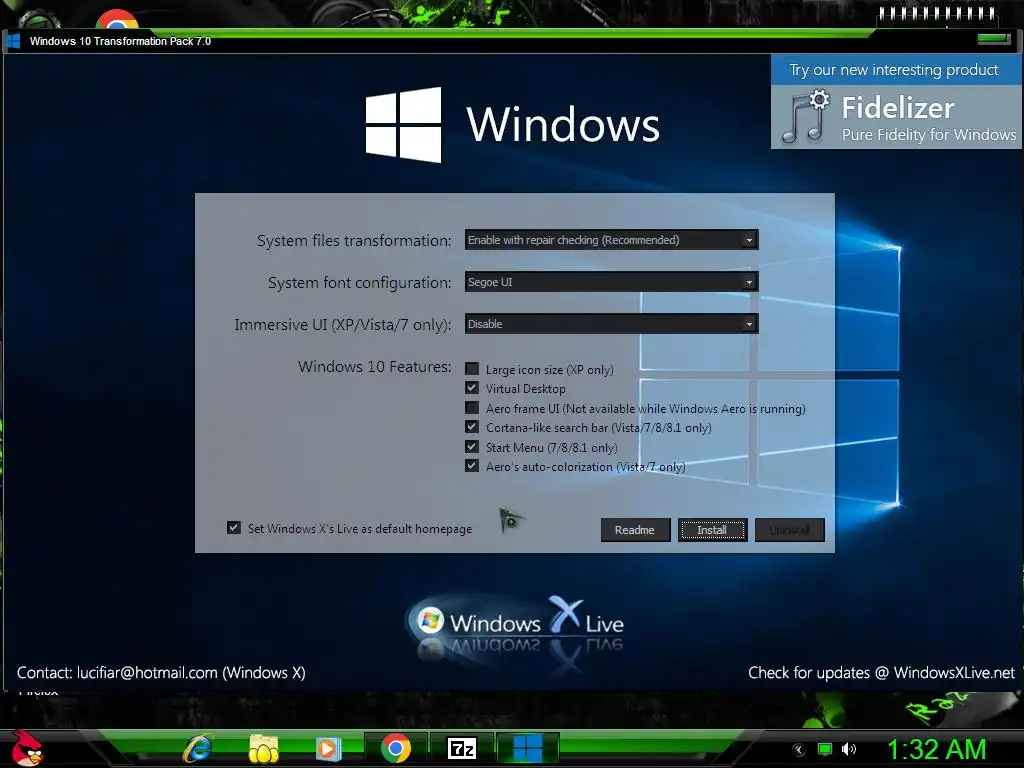
Task: Toggle Aero frame UI checkbox
Action: (x=472, y=408)
